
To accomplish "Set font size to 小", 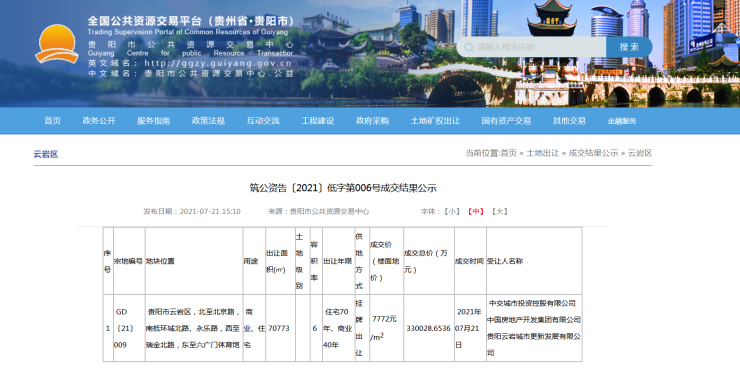I will coord(451,212).
